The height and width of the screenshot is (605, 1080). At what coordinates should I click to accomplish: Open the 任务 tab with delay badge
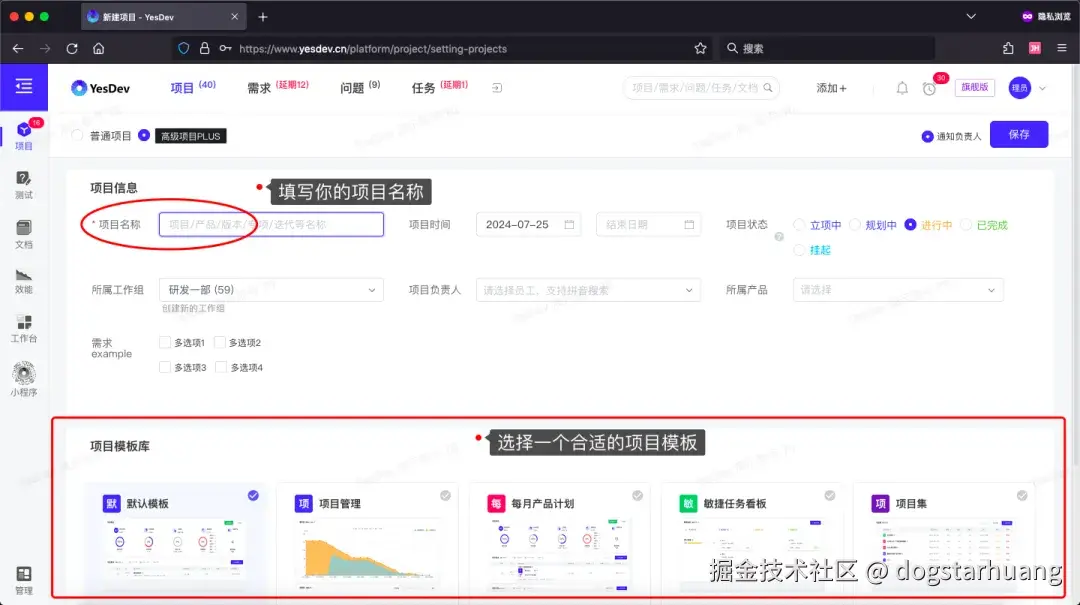coord(424,88)
